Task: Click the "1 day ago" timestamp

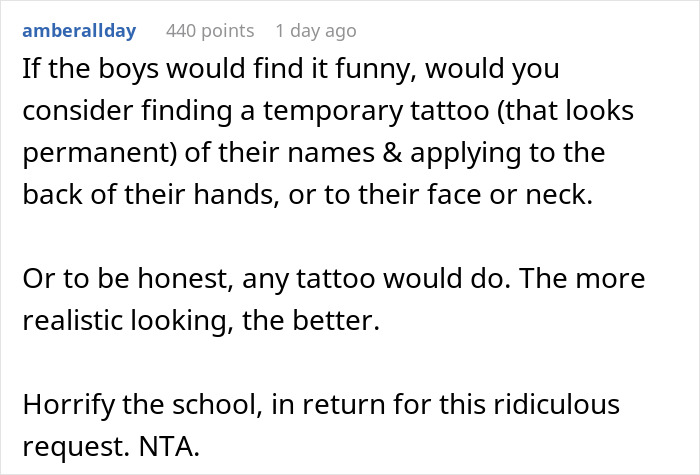Action: click(x=315, y=31)
